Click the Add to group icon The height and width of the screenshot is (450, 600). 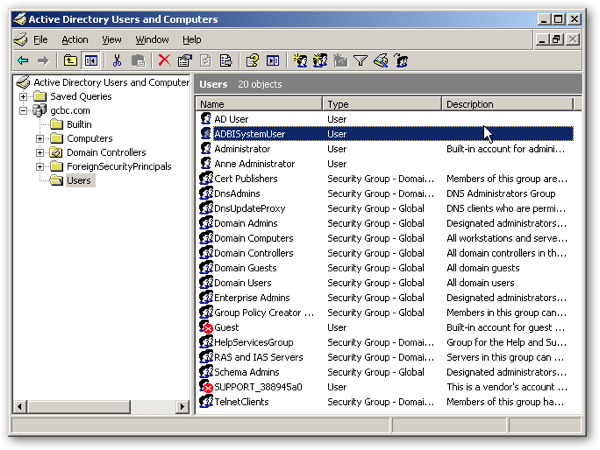click(401, 60)
